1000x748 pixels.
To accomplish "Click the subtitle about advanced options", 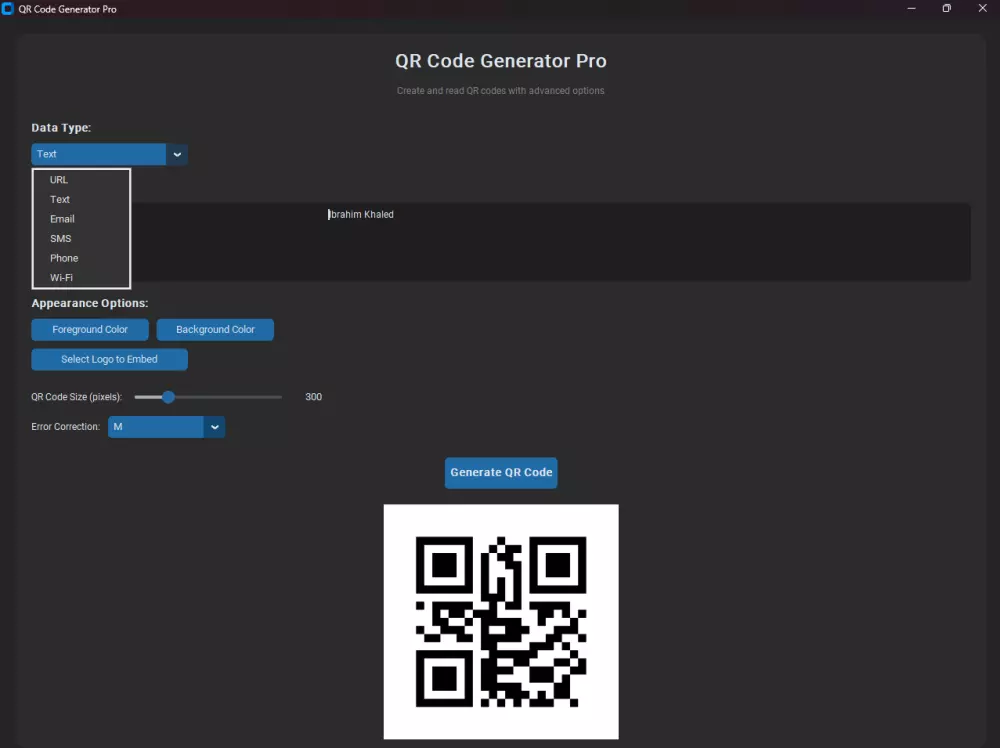I will pyautogui.click(x=501, y=91).
